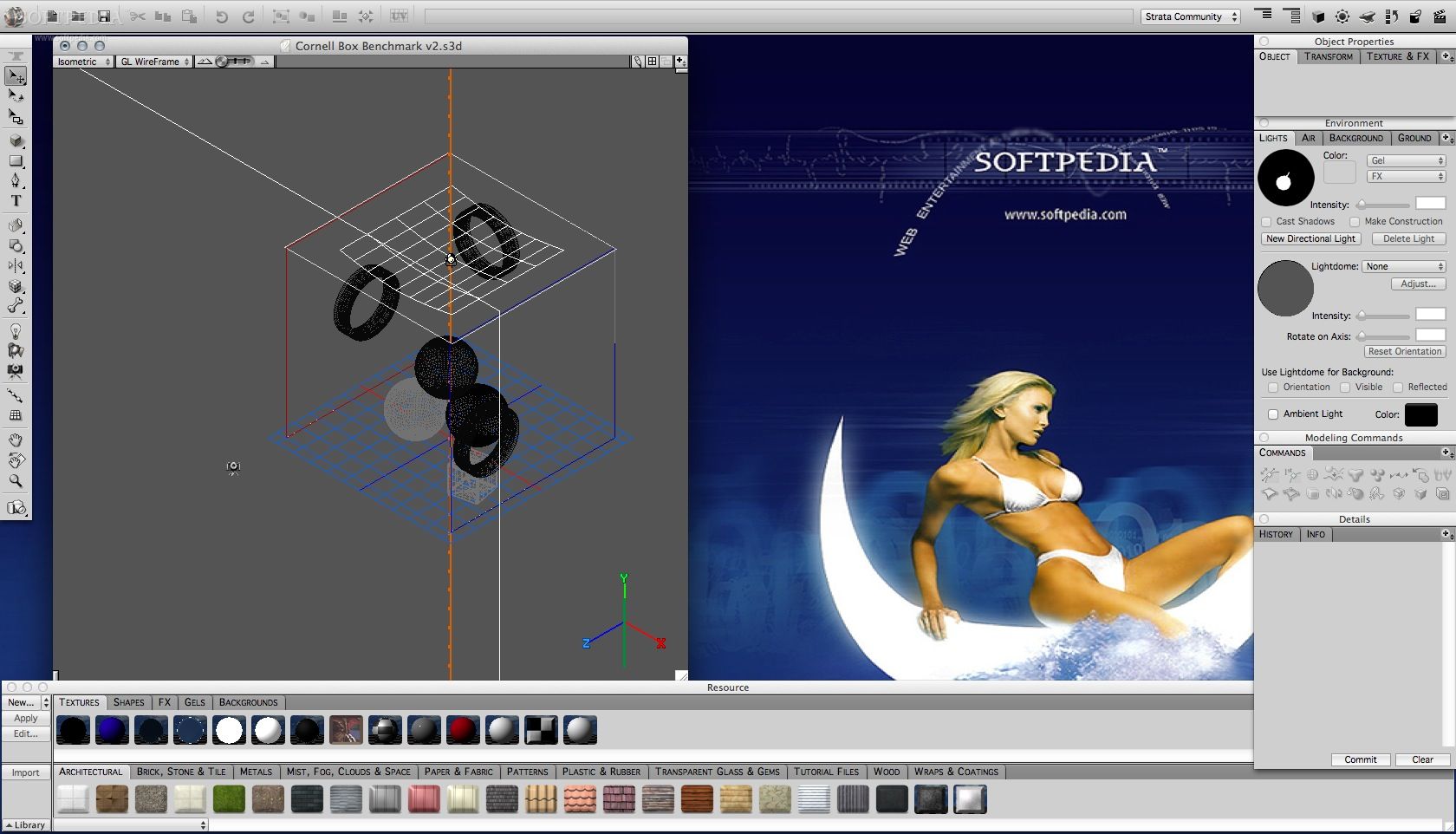1456x834 pixels.
Task: Select the Bones tool
Action: coord(16,306)
